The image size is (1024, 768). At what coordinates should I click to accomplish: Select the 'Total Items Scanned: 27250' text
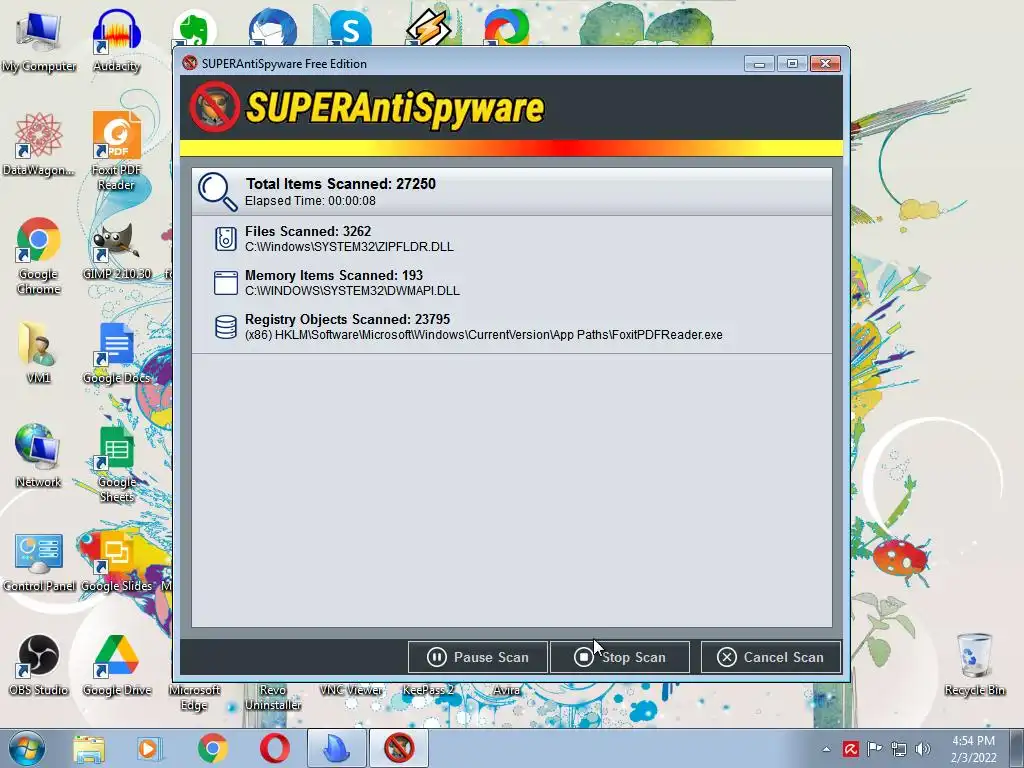tap(340, 184)
